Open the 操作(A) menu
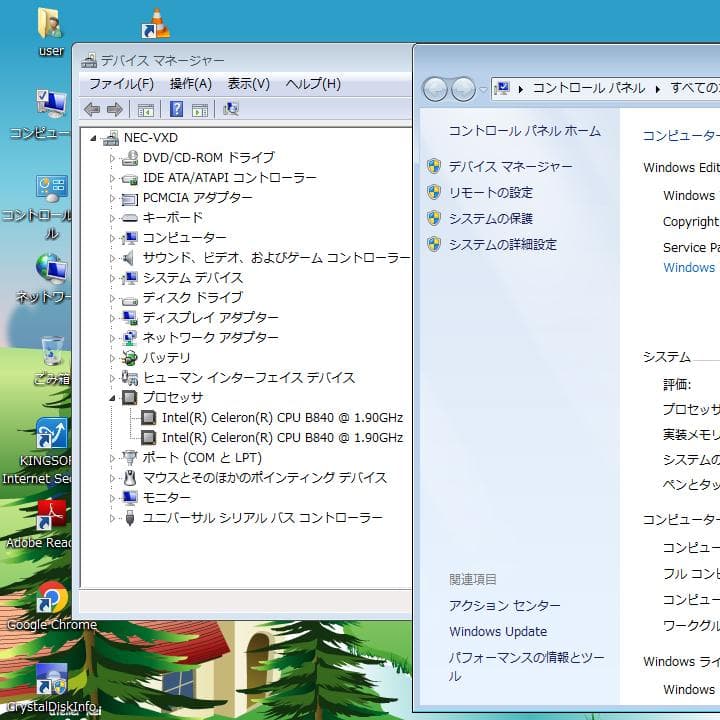Screen dimensions: 720x720 [191, 84]
